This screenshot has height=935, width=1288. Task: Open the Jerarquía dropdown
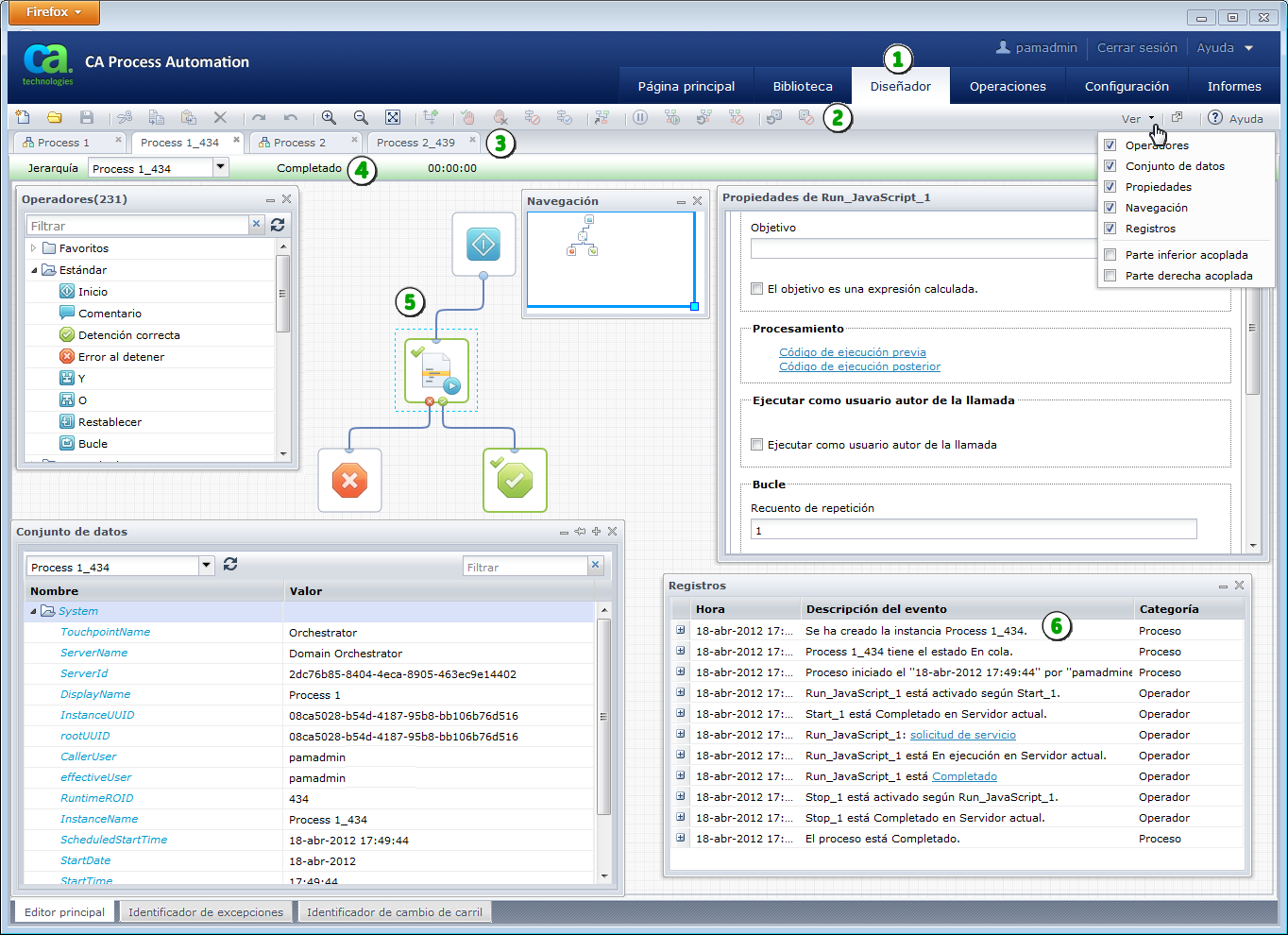[x=220, y=167]
